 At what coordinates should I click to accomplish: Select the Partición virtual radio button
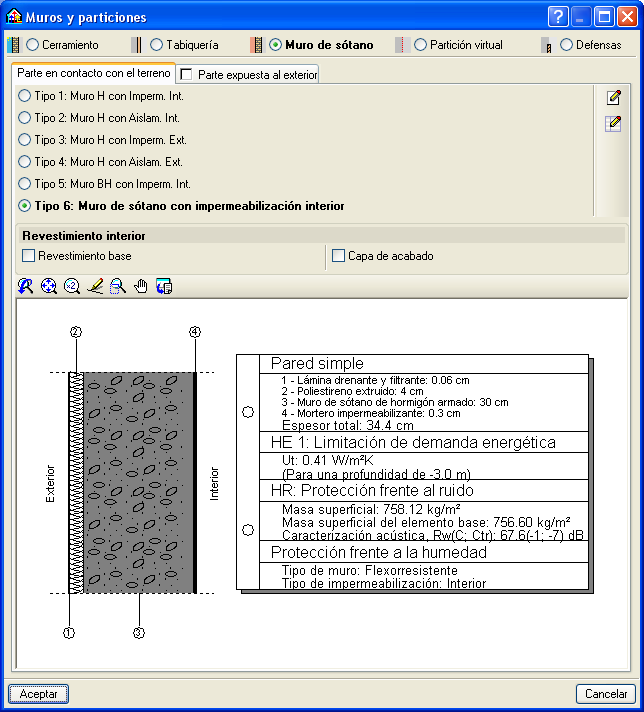click(421, 44)
